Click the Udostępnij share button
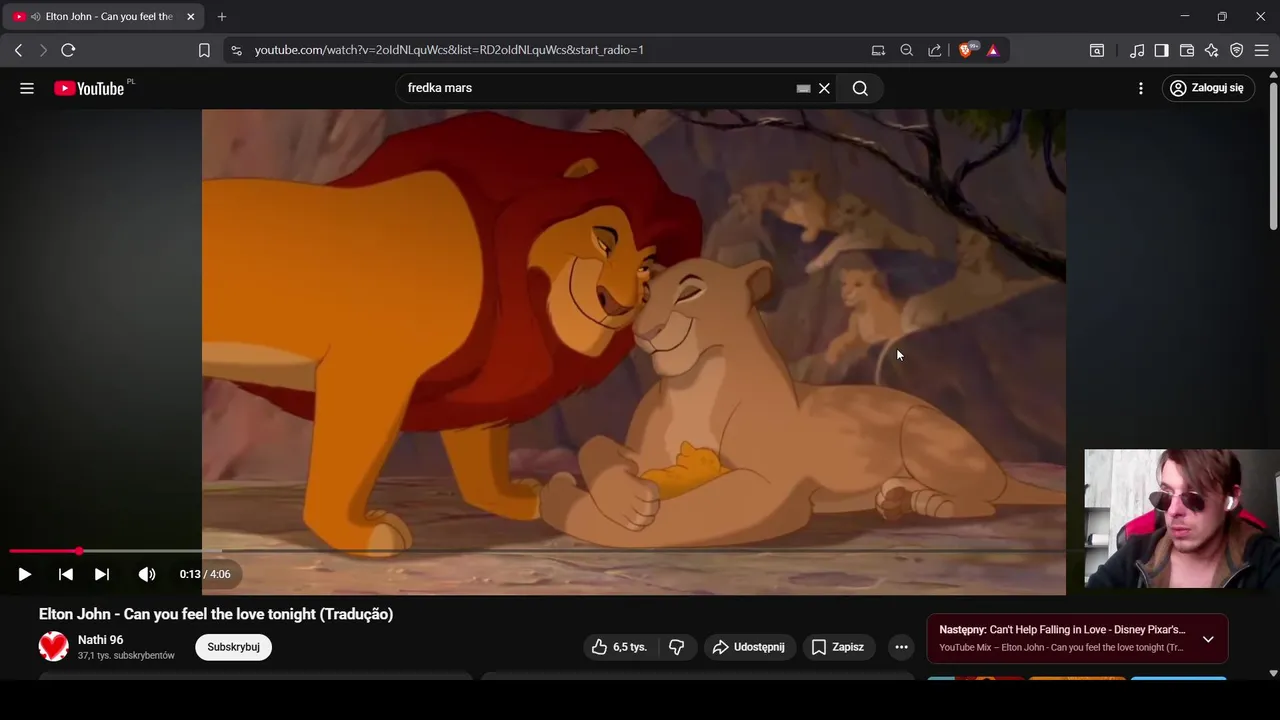This screenshot has width=1280, height=720. (x=749, y=647)
